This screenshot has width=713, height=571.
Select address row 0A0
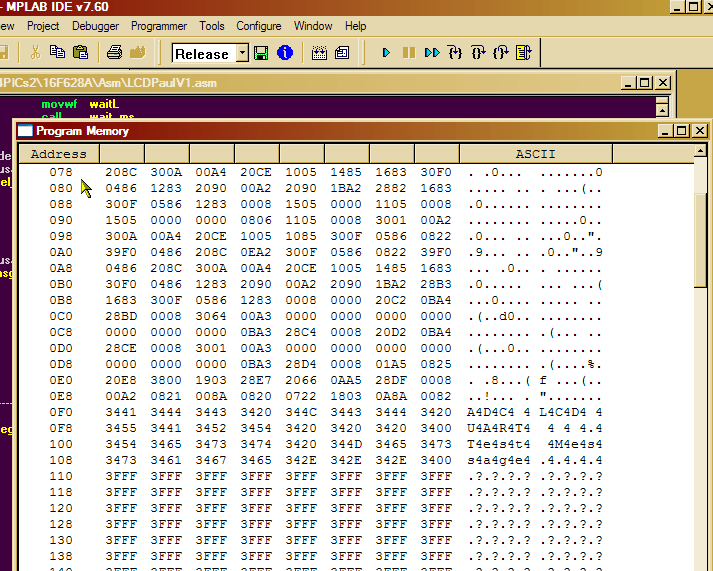61,252
